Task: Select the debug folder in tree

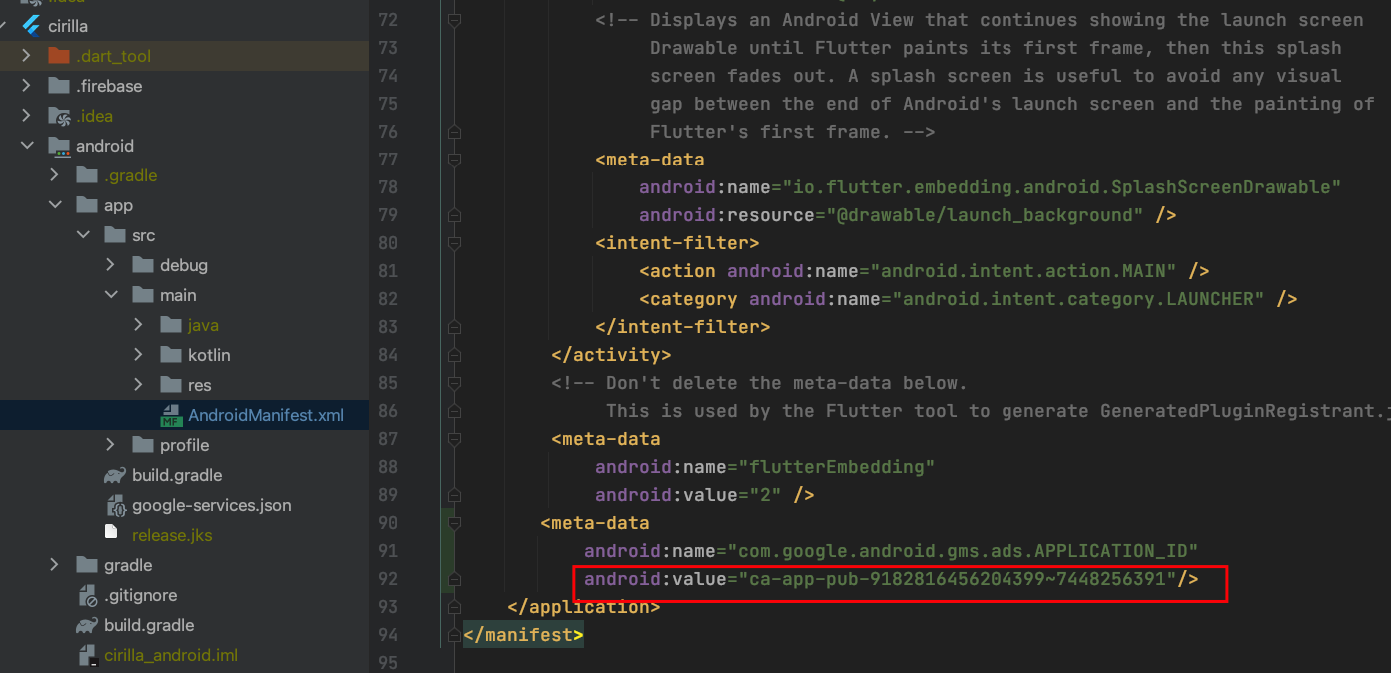Action: 183,265
